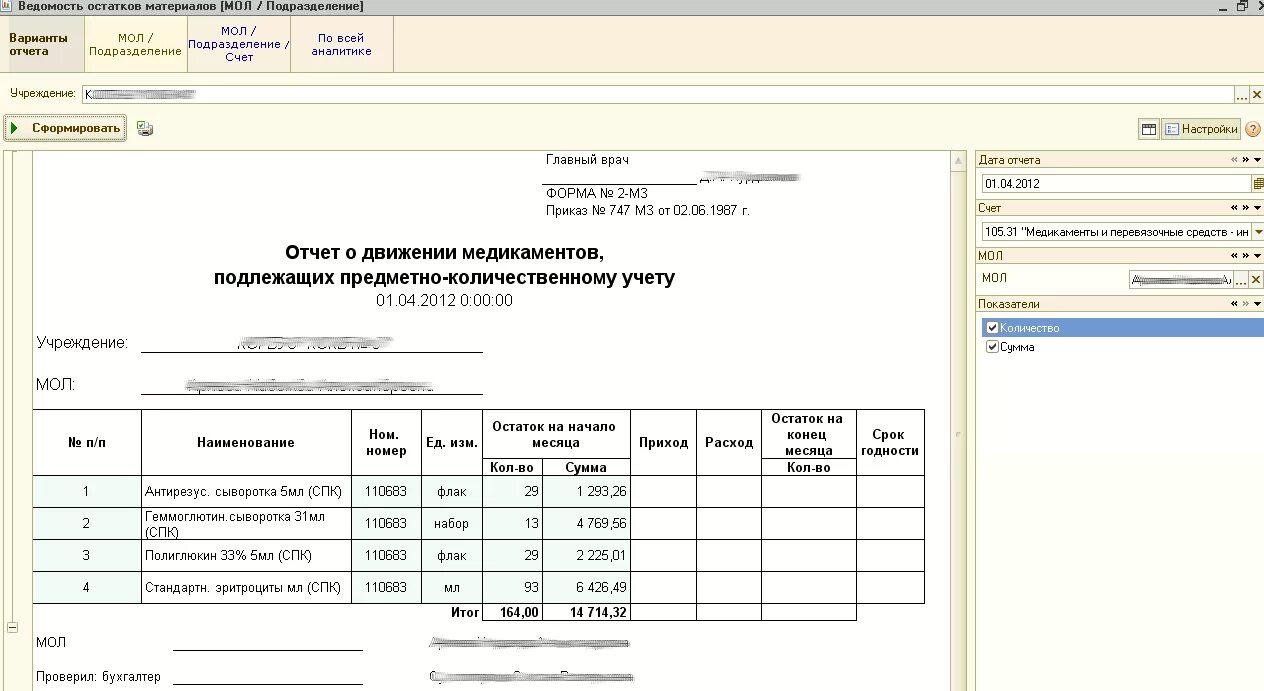This screenshot has width=1264, height=691.
Task: Select cell Антирезус. сыворотка 5мл (СПК)
Action: [246, 491]
